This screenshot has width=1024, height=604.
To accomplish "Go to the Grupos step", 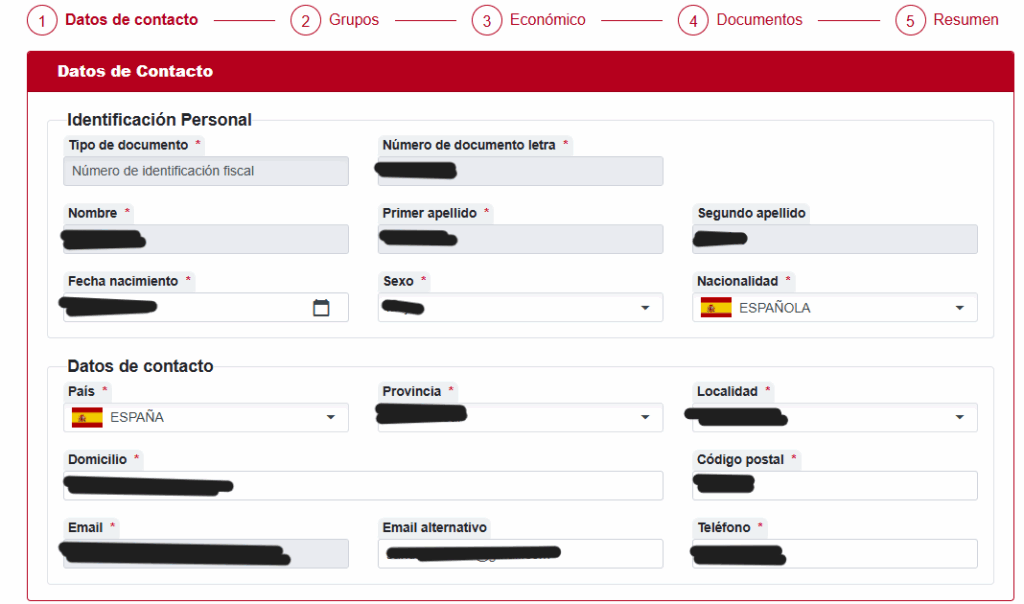I will [x=354, y=20].
